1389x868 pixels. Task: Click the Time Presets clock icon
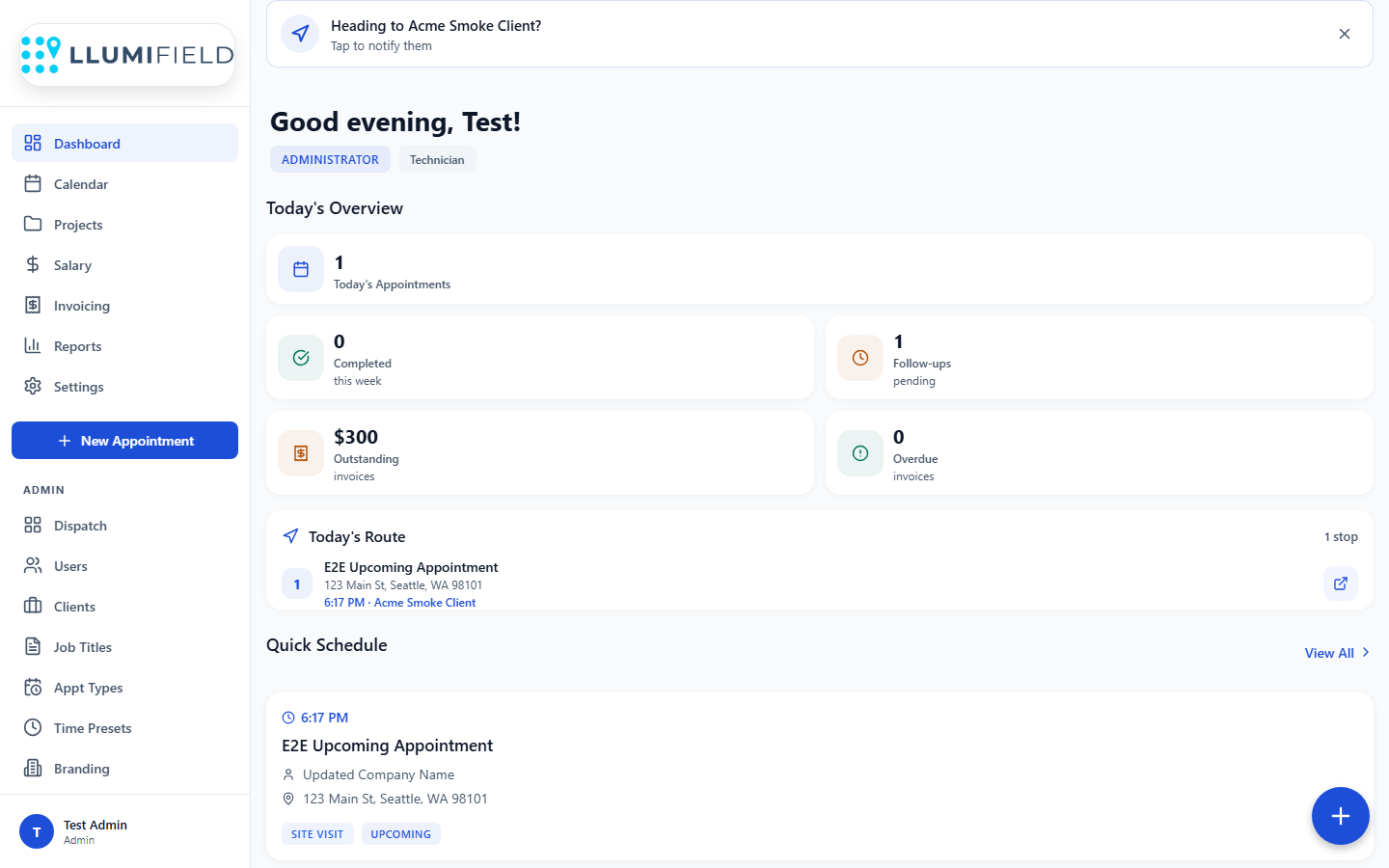click(33, 727)
